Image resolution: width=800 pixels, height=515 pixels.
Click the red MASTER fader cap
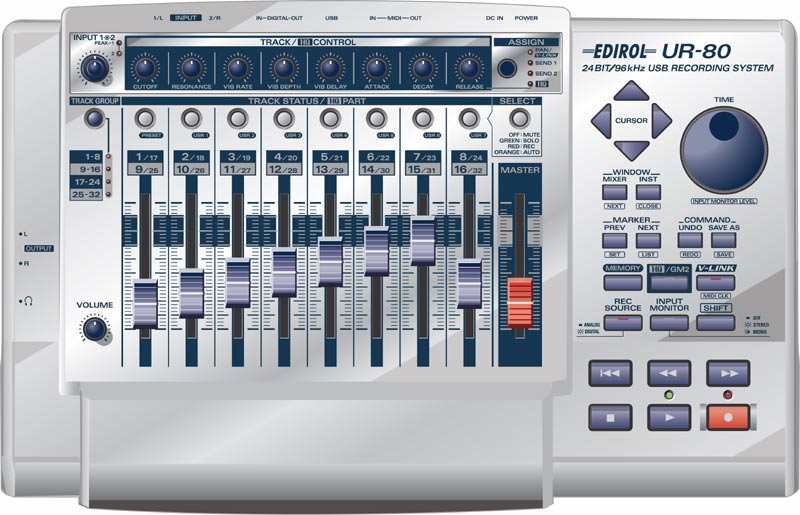520,302
